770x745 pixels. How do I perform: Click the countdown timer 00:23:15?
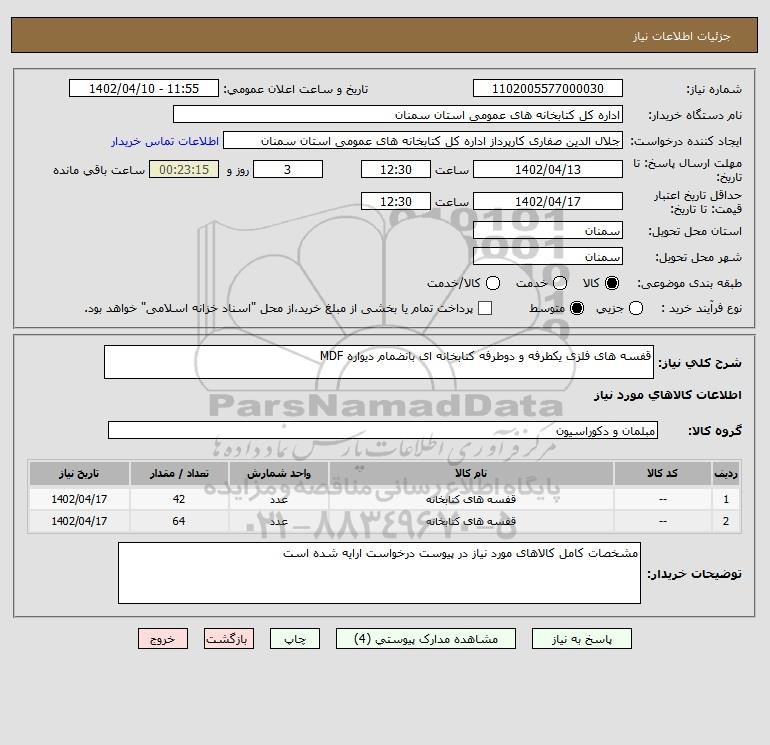pos(184,169)
